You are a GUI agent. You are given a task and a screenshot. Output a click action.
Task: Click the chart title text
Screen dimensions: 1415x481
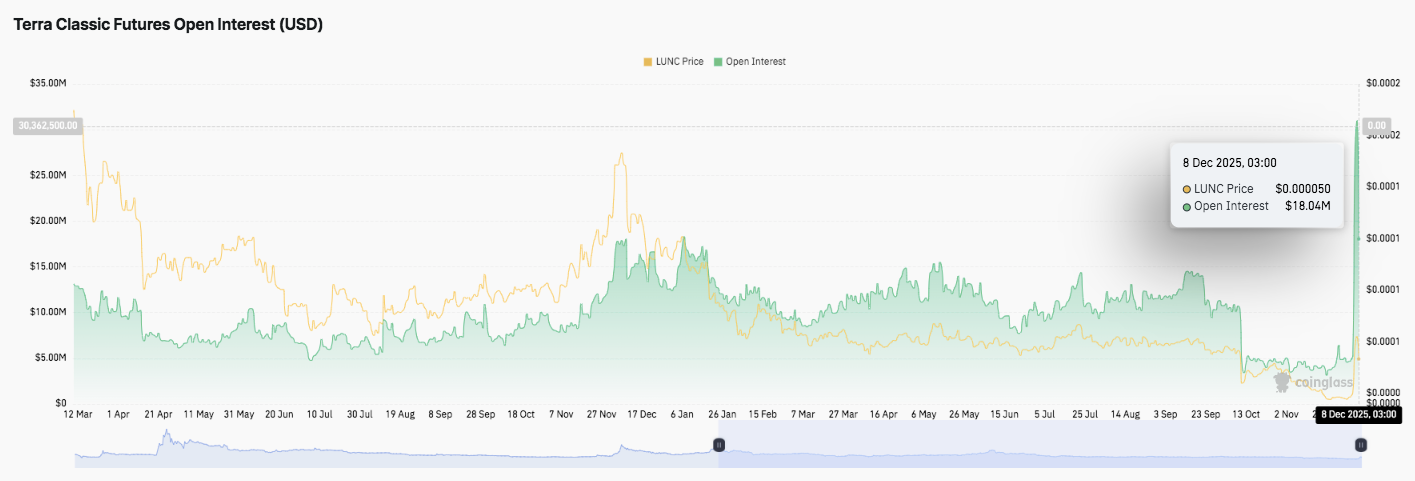167,26
